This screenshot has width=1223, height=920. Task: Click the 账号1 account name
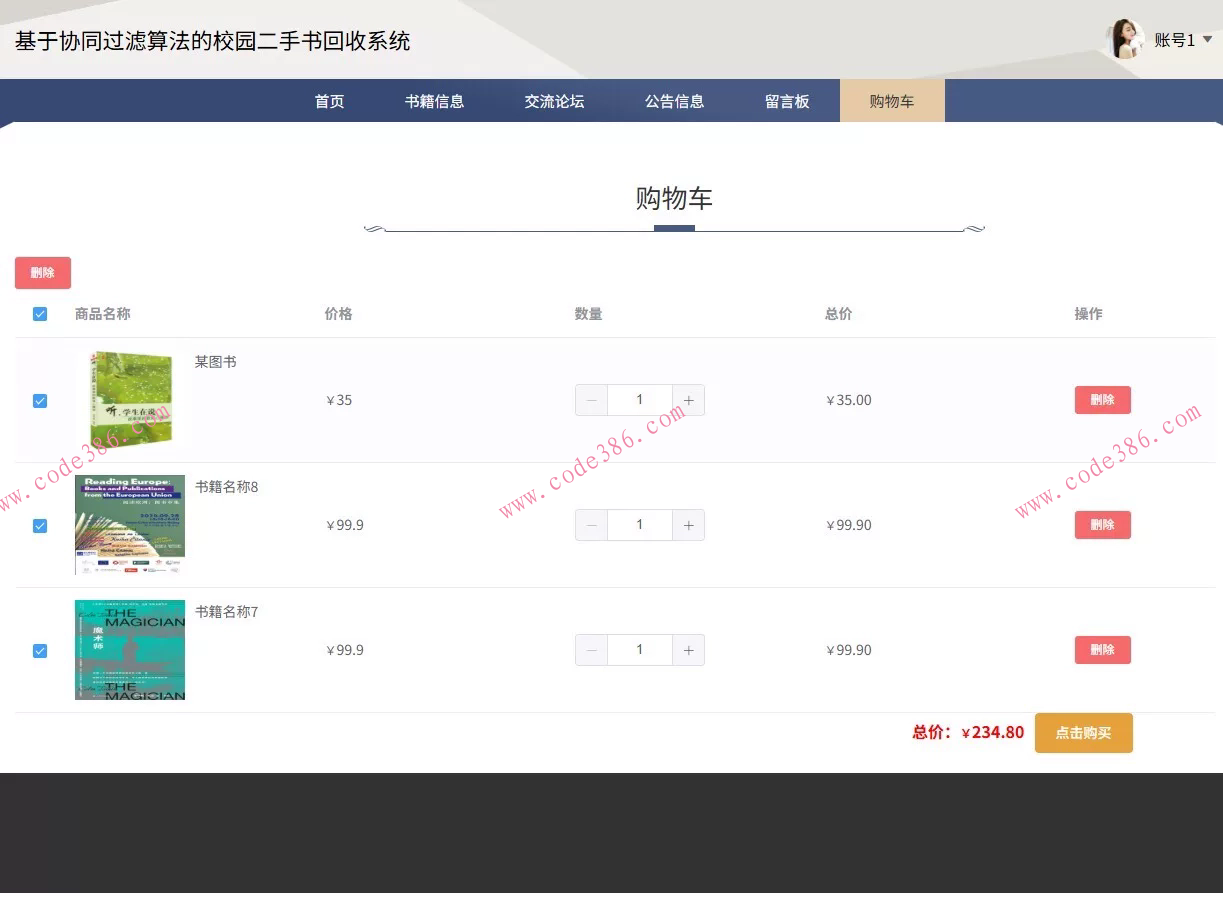[x=1174, y=40]
